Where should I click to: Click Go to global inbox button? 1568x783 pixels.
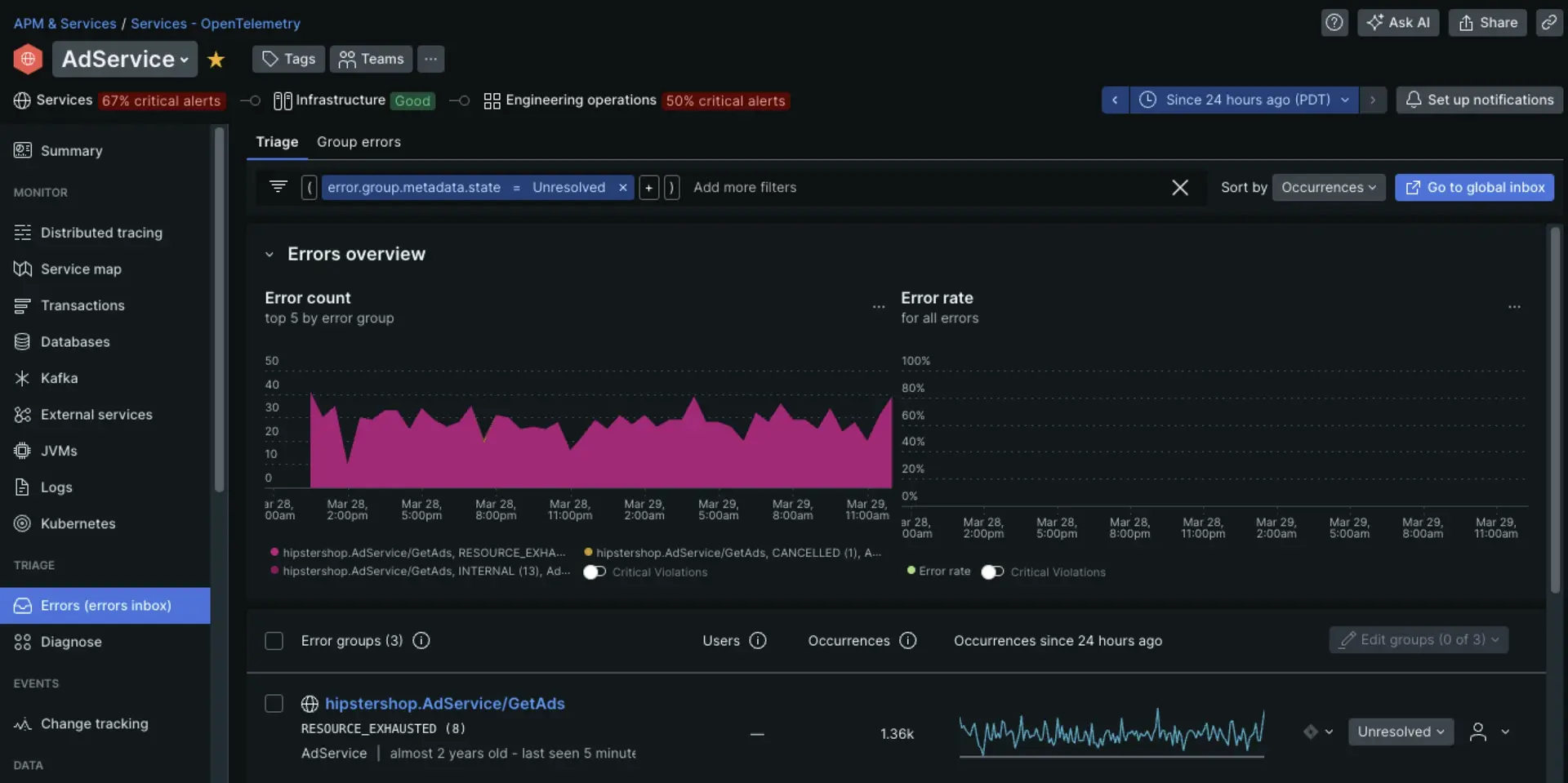(x=1474, y=188)
